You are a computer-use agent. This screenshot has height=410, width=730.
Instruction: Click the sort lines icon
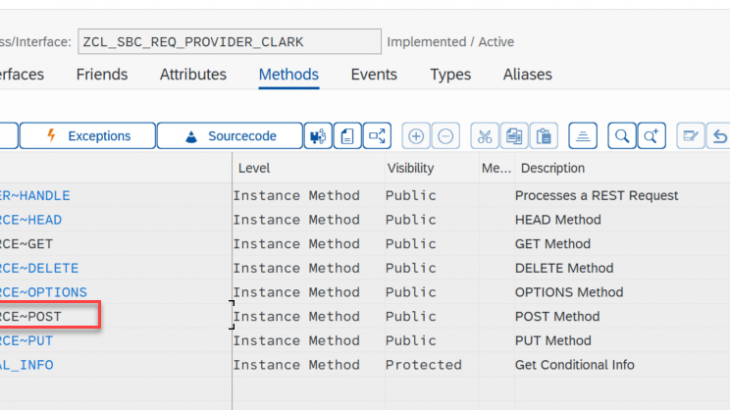(583, 136)
